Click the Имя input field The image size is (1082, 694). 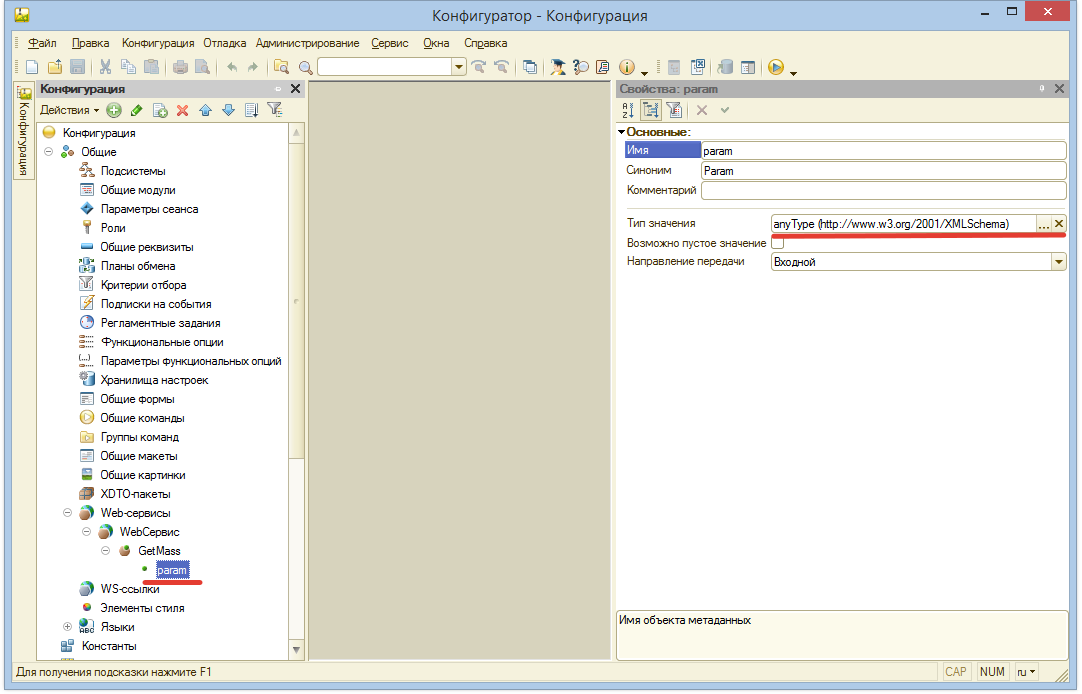pos(884,151)
